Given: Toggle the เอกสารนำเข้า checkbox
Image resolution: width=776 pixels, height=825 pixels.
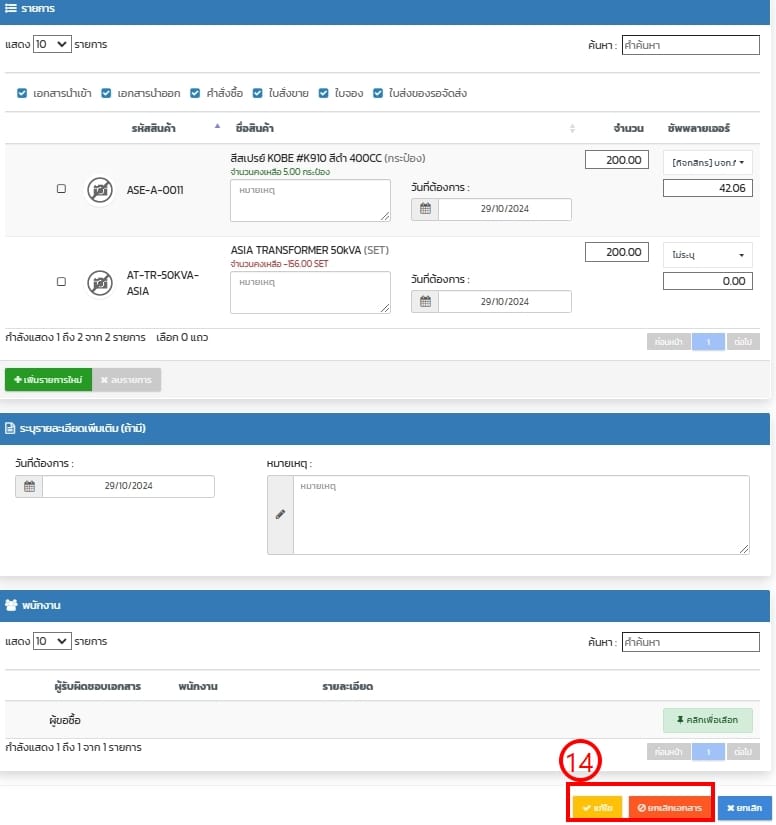Looking at the screenshot, I should pyautogui.click(x=22, y=93).
